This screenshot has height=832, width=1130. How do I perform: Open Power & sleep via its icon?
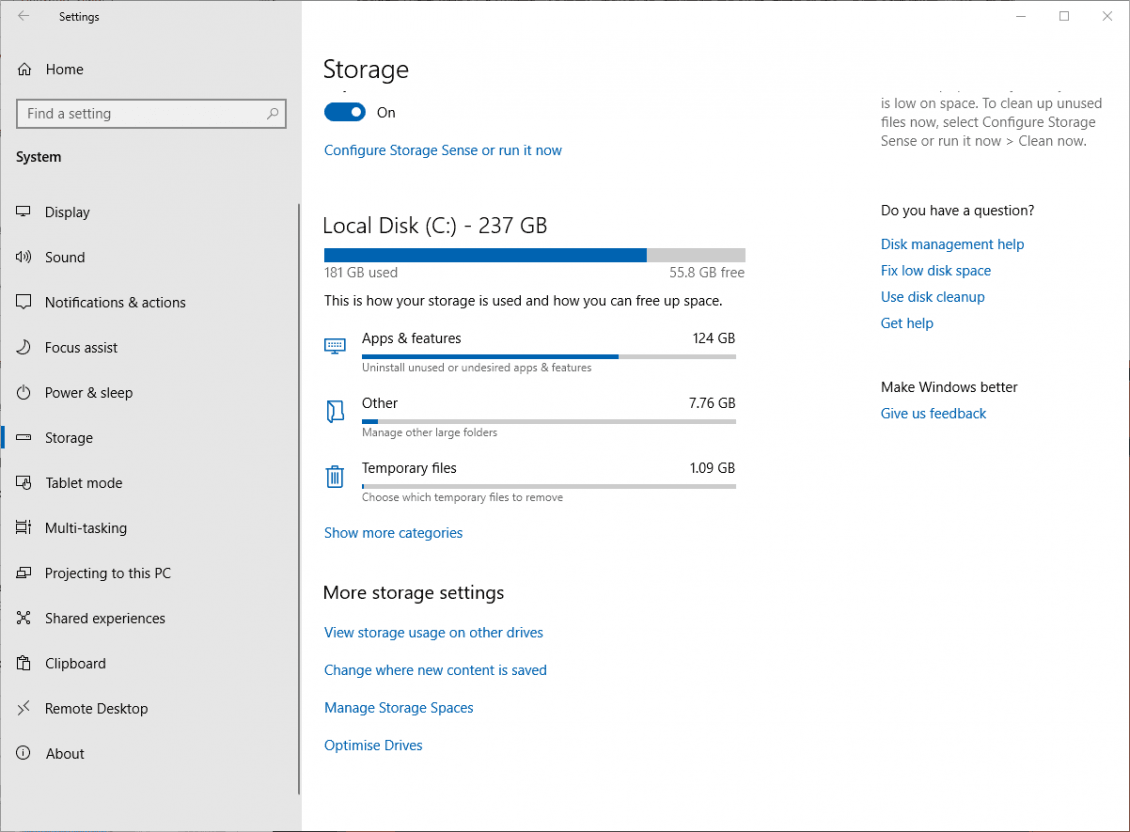pos(23,392)
